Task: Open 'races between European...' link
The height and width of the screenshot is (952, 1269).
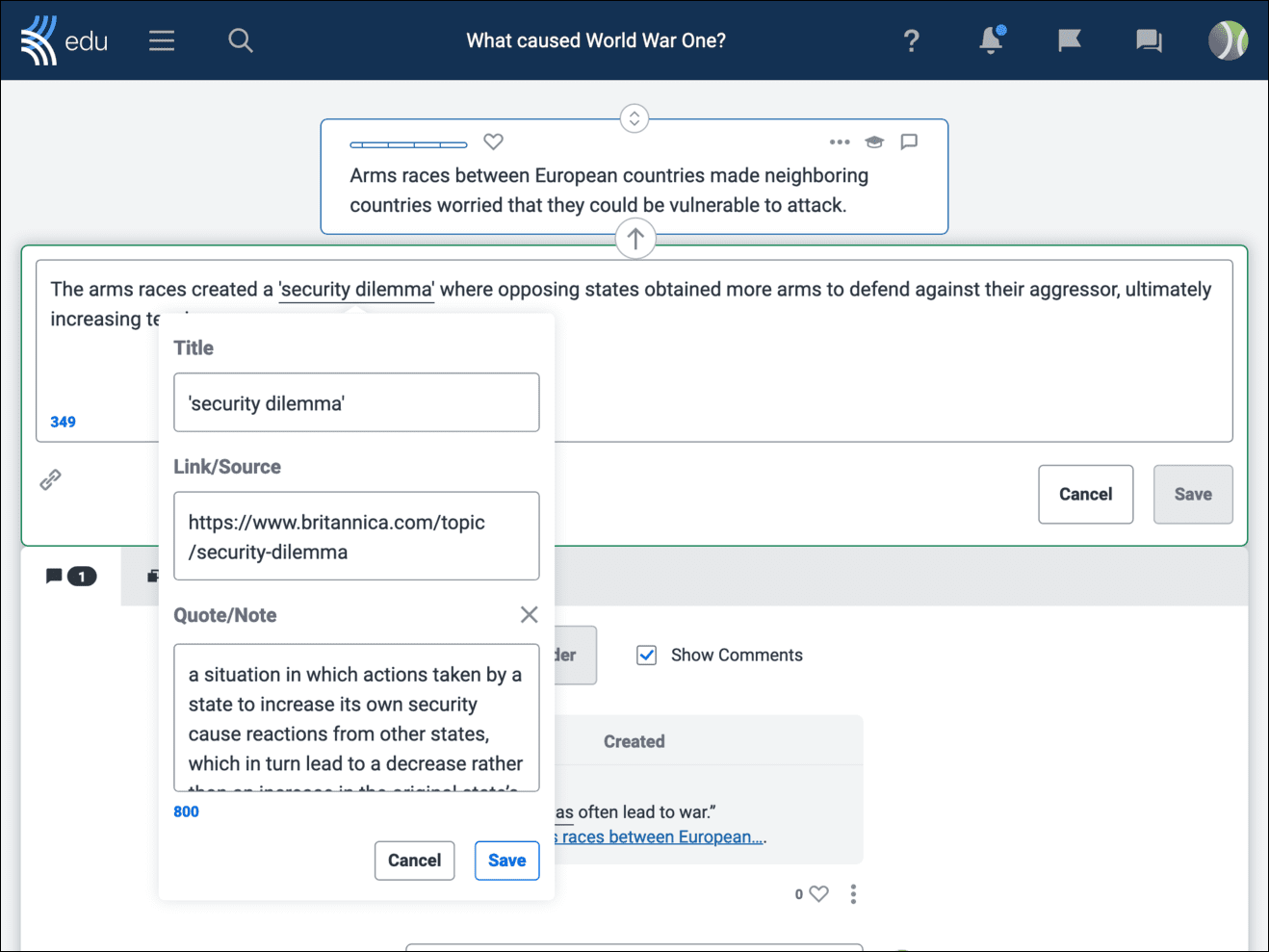Action: [x=660, y=836]
